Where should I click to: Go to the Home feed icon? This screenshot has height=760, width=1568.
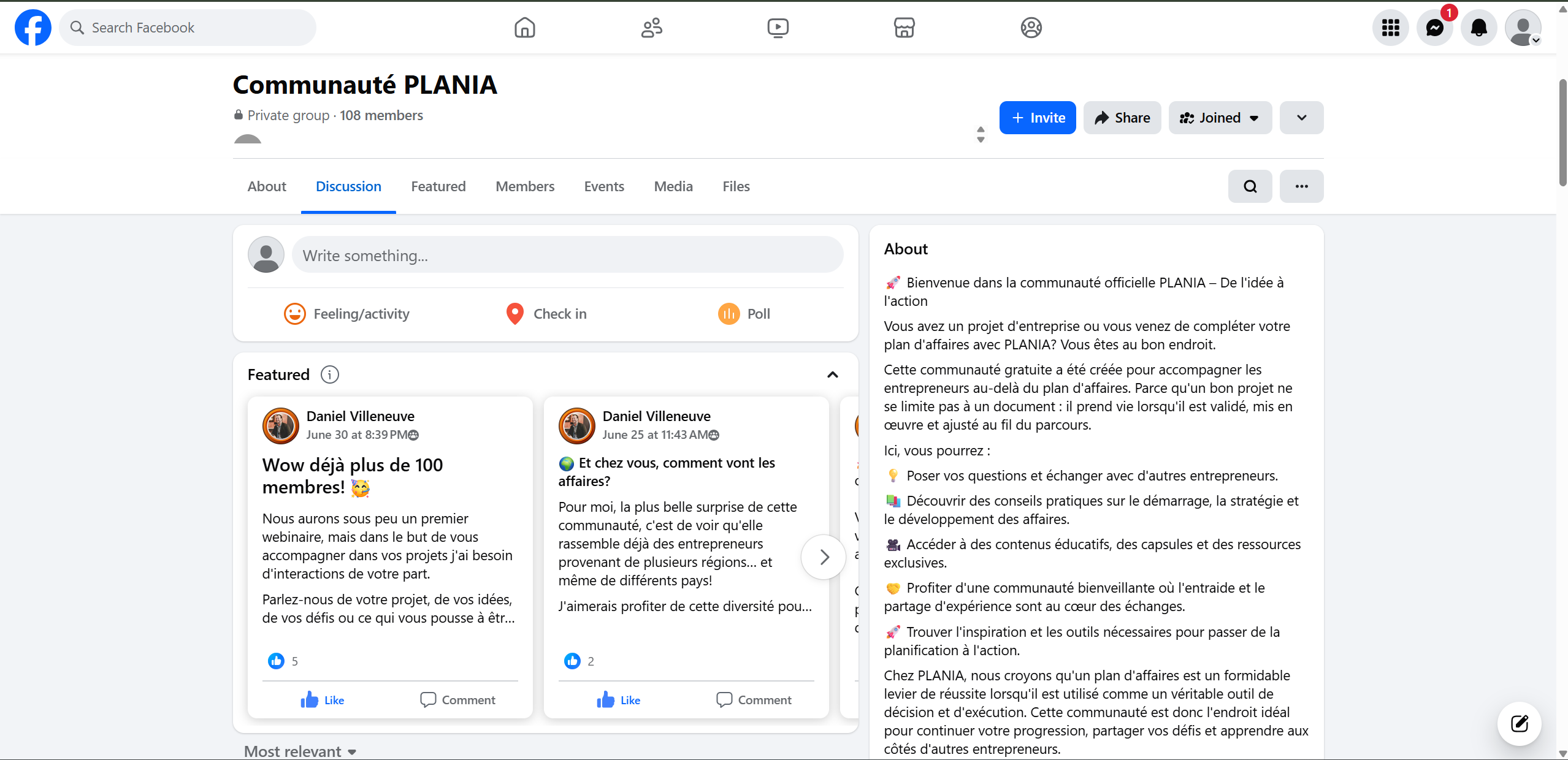(525, 28)
